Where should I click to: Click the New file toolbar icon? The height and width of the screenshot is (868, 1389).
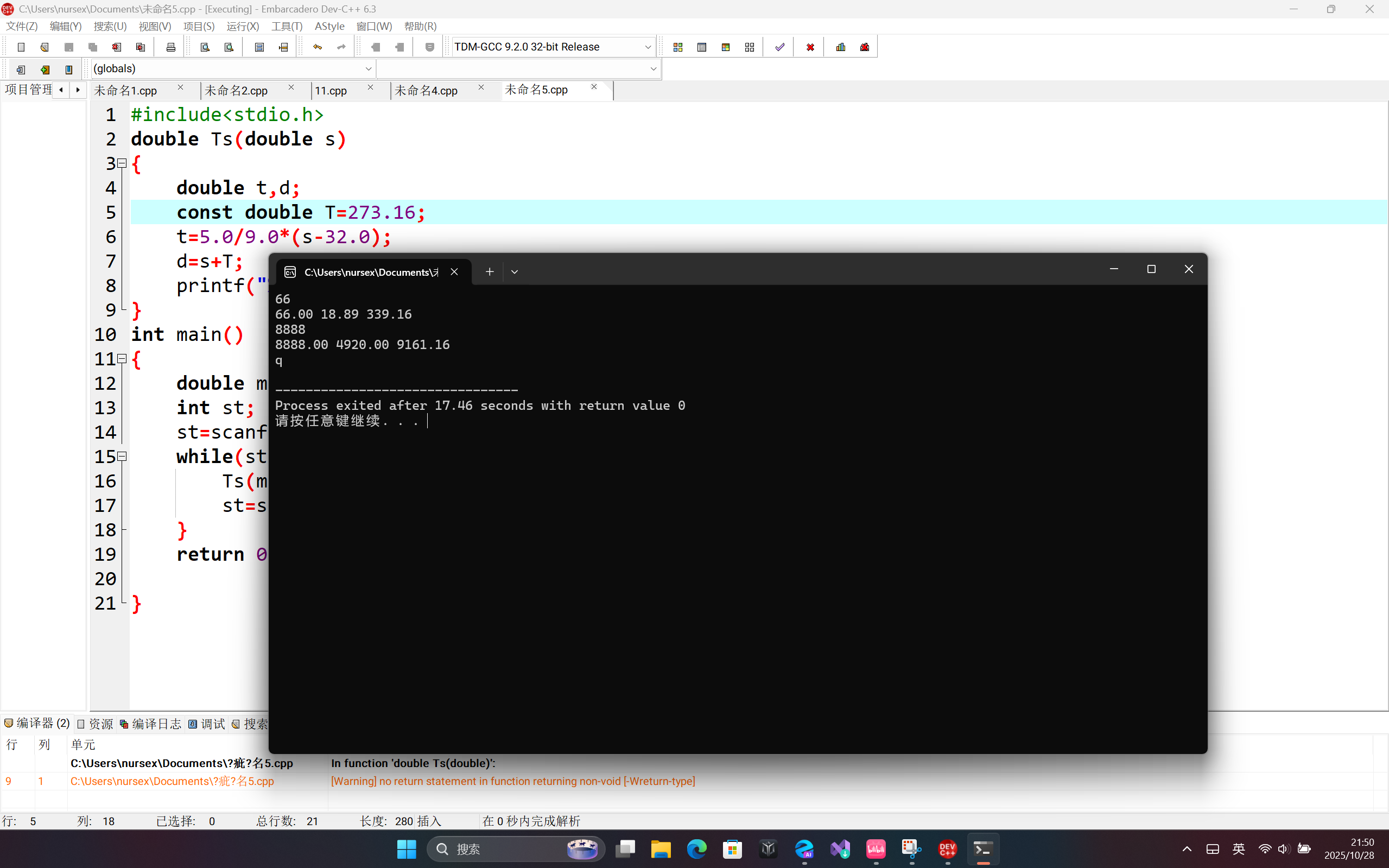[x=21, y=47]
